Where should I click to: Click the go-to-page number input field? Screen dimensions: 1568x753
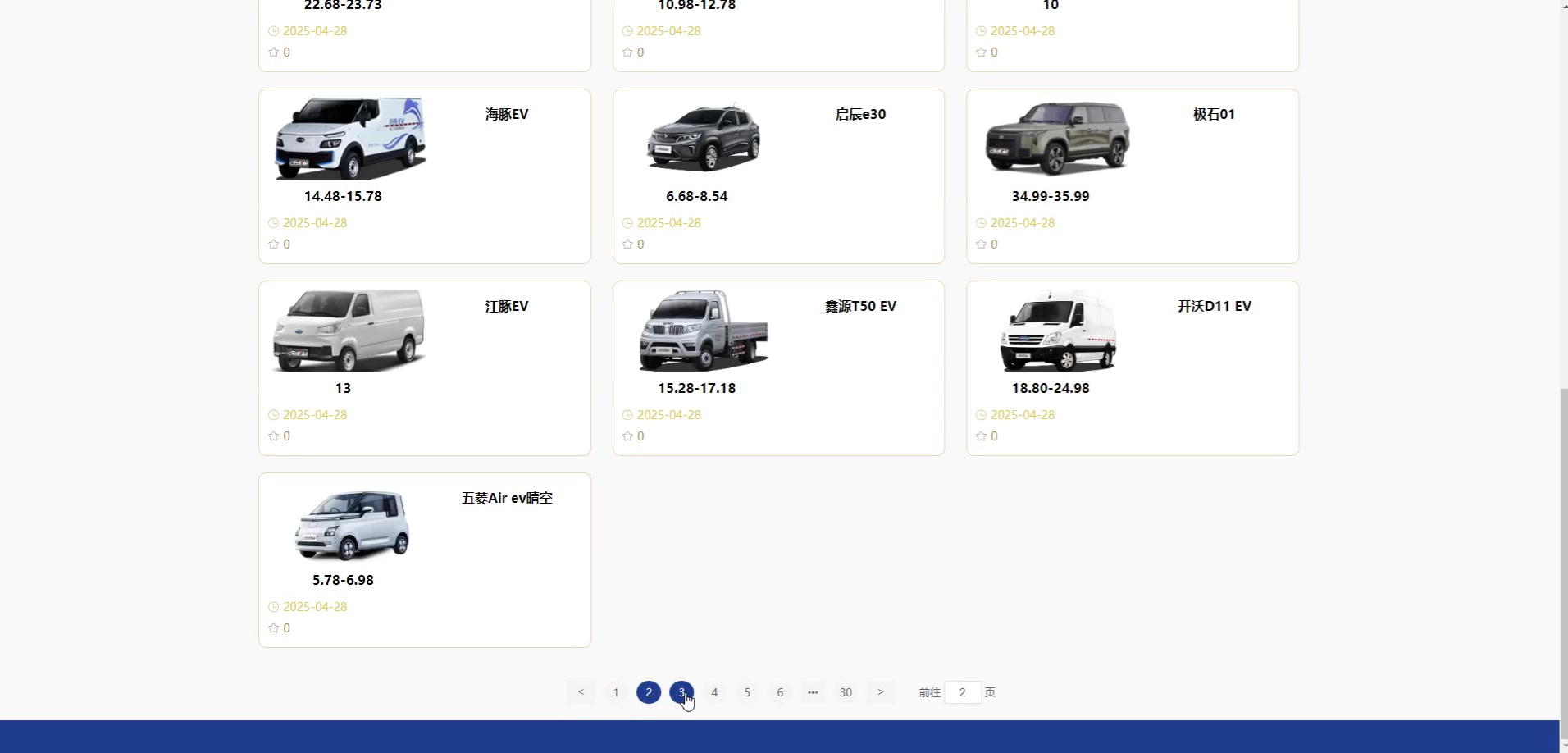[x=963, y=692]
